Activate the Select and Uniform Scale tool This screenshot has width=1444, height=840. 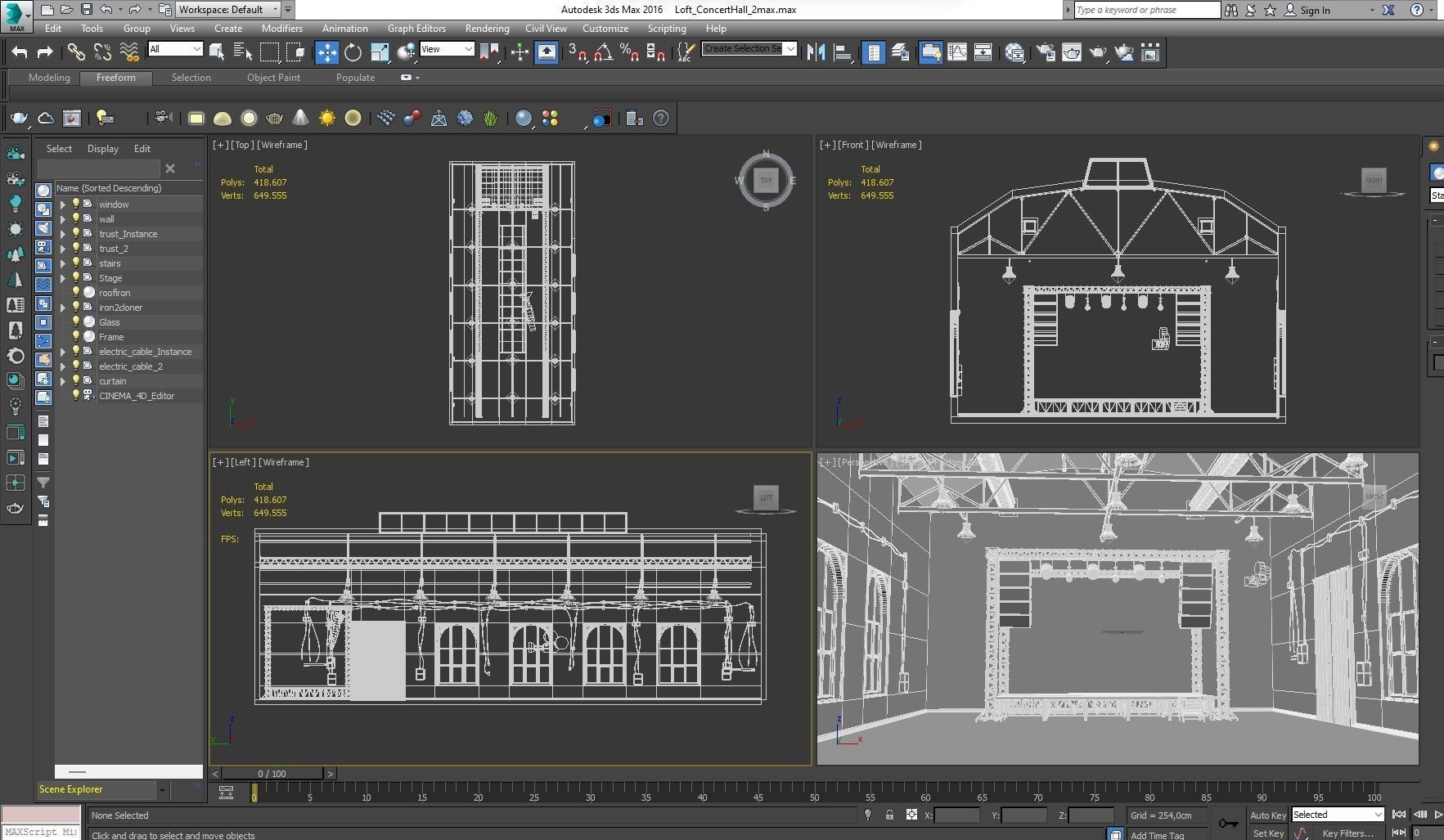pyautogui.click(x=380, y=52)
